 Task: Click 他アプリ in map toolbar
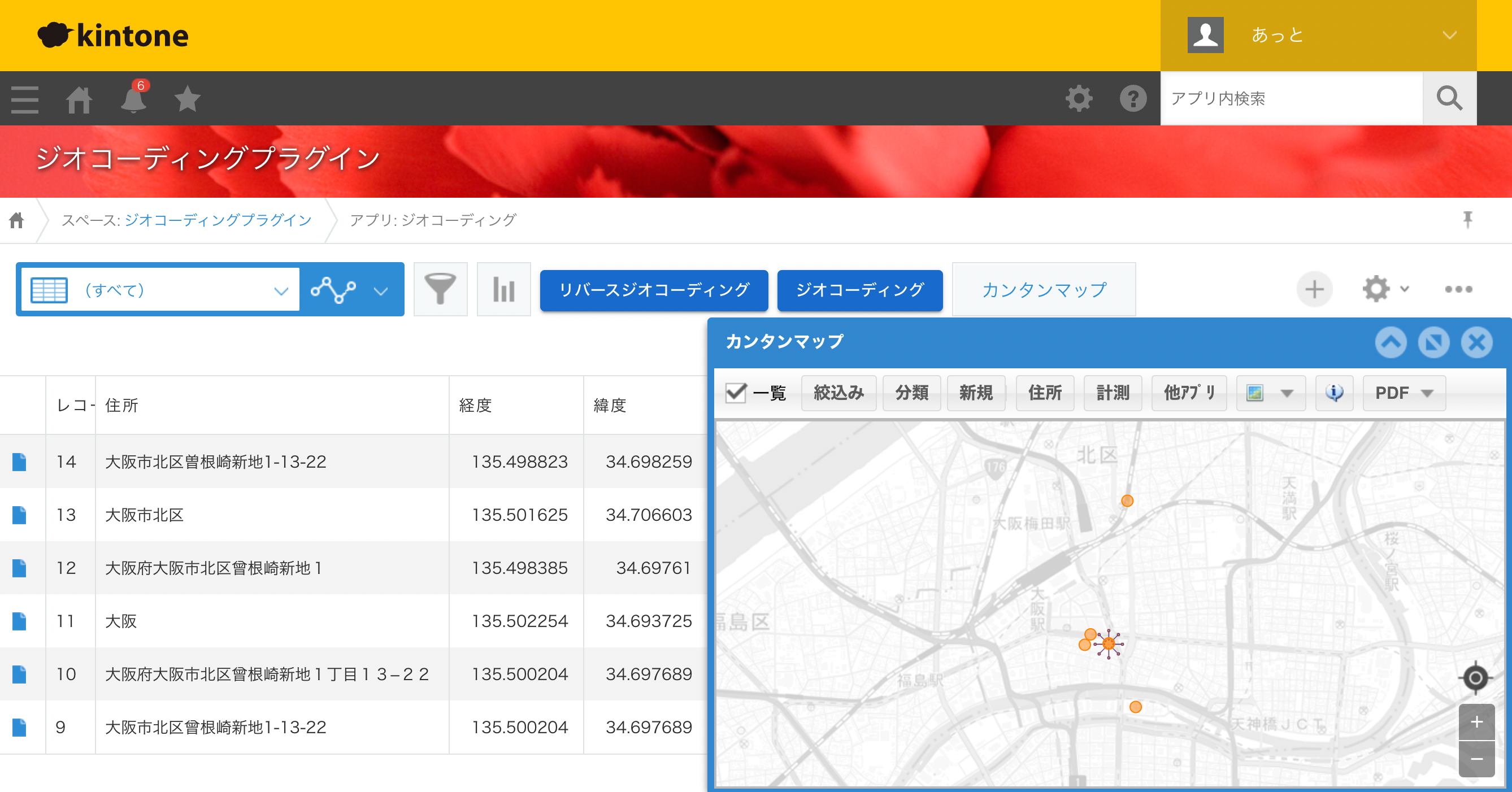tap(1189, 393)
